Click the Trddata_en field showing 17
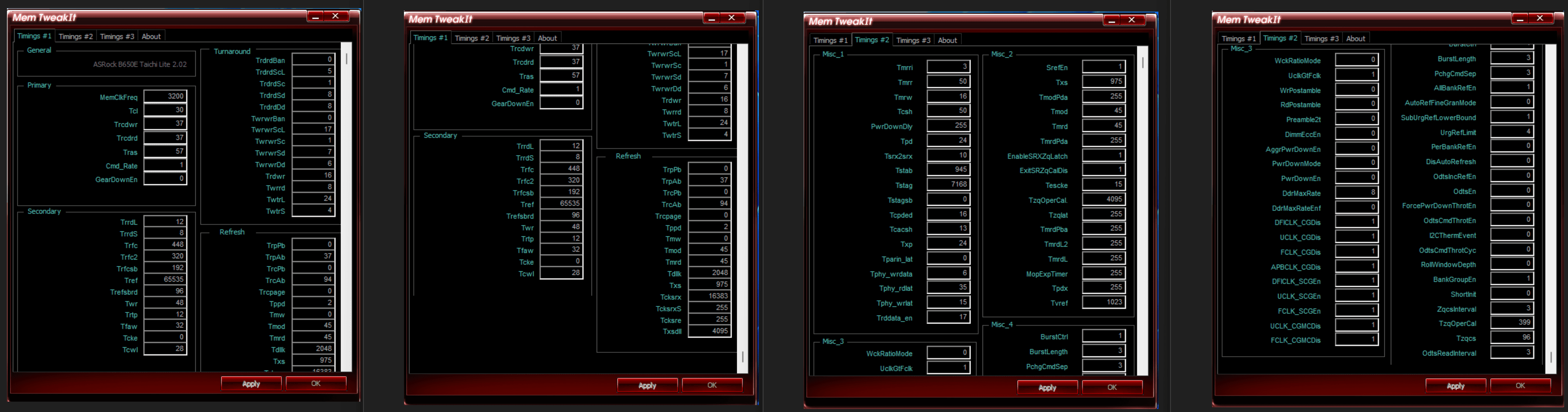Viewport: 1568px width, 412px height. point(948,317)
